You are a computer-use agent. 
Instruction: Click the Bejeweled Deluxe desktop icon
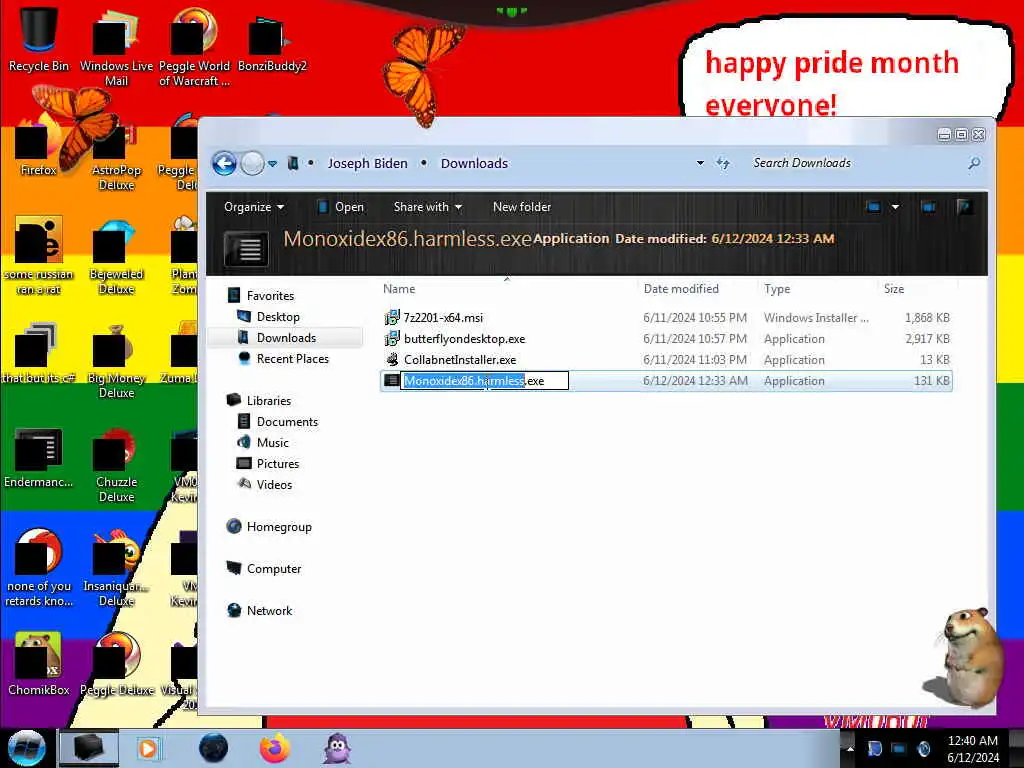(116, 259)
